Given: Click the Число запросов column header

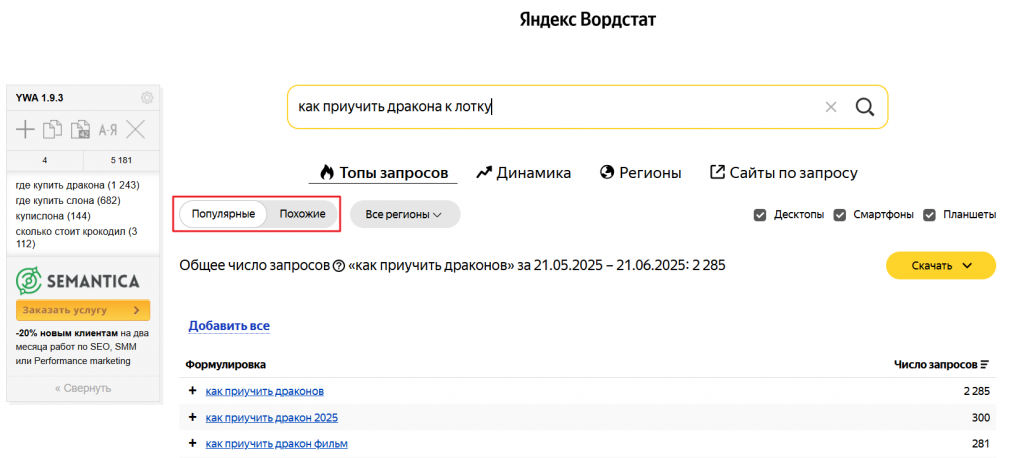Looking at the screenshot, I should [935, 365].
